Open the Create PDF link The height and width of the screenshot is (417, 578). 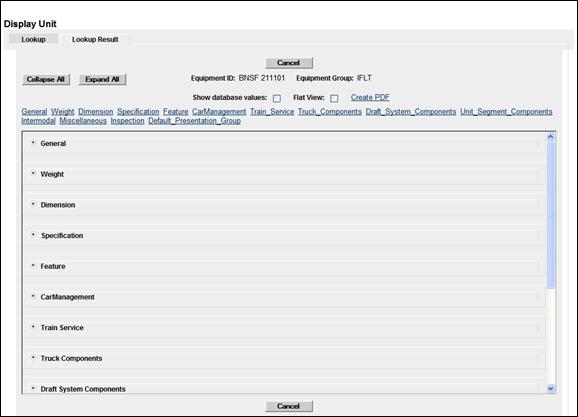pos(370,97)
